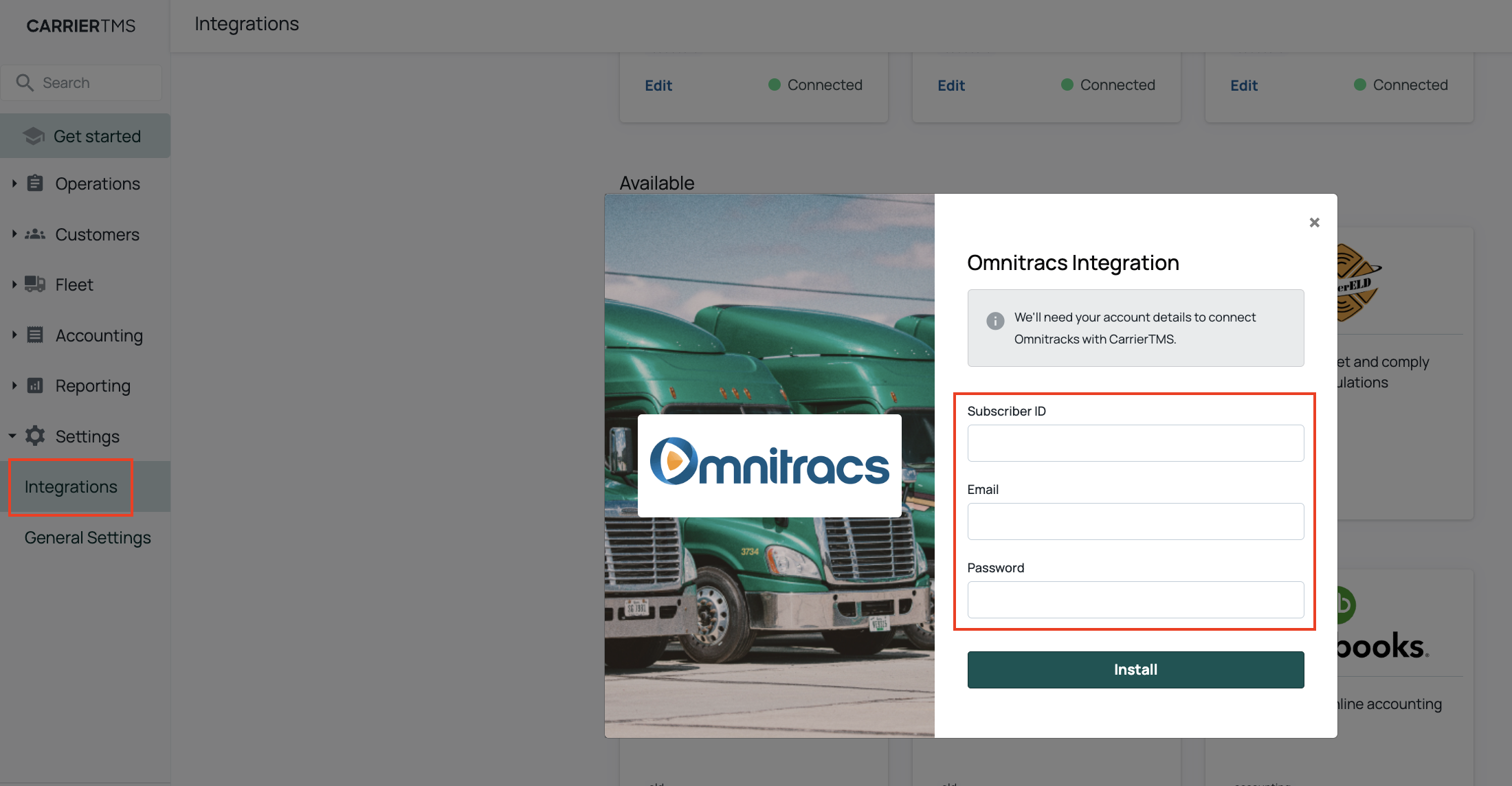Click the Install button

(1135, 669)
